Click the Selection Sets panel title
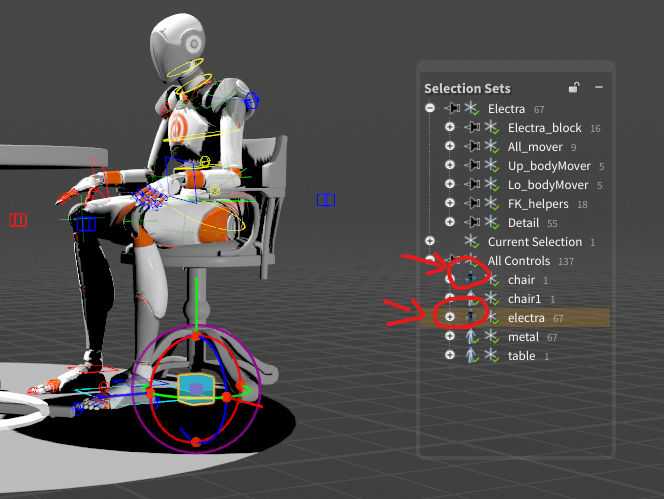 [x=467, y=89]
